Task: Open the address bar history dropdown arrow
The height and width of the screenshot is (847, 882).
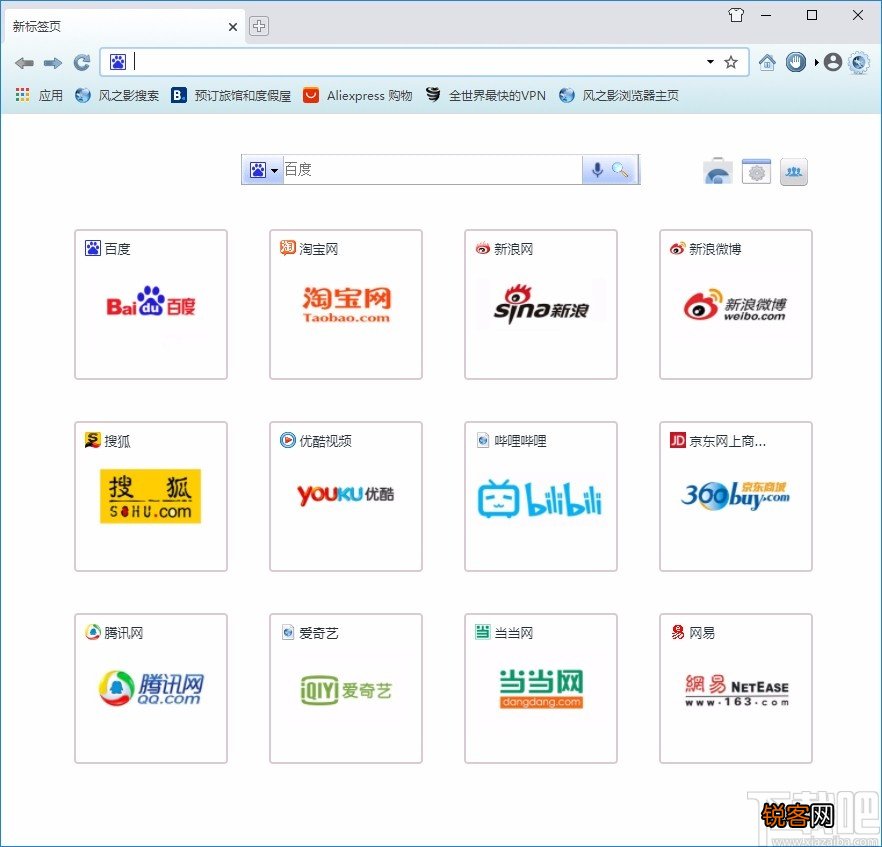Action: (x=710, y=61)
